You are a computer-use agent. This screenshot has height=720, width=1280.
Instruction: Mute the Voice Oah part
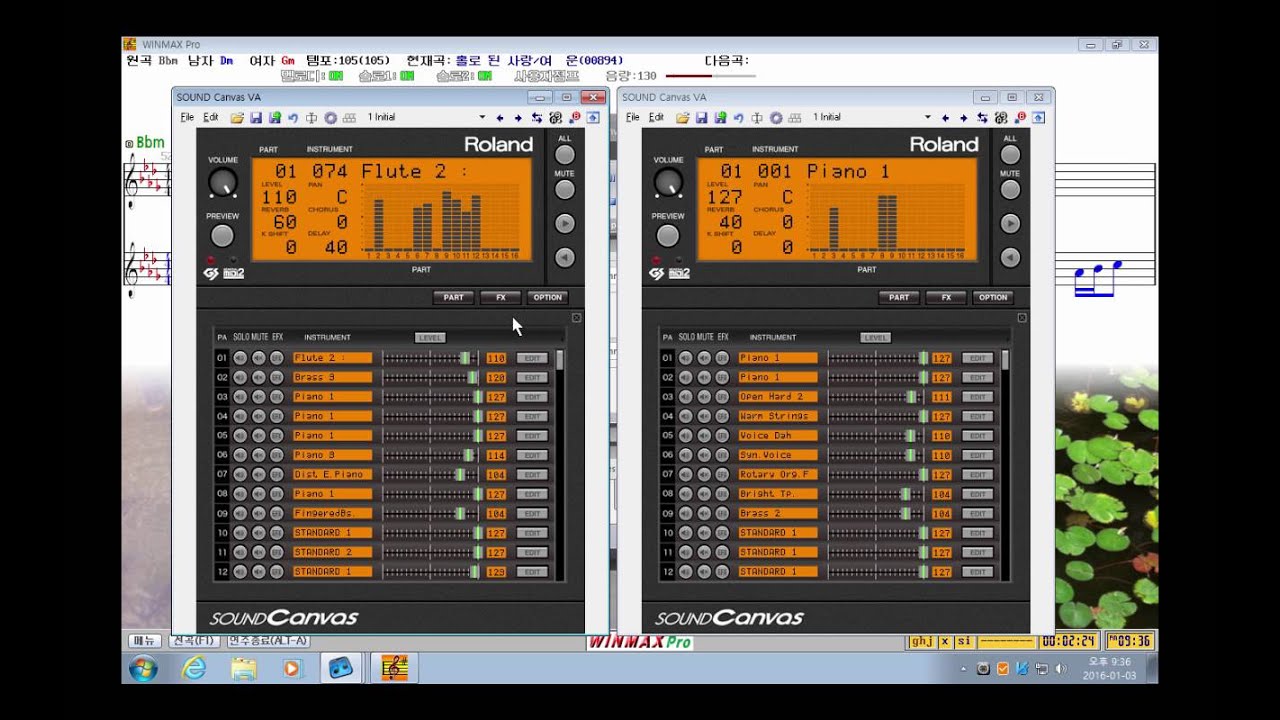coord(704,435)
